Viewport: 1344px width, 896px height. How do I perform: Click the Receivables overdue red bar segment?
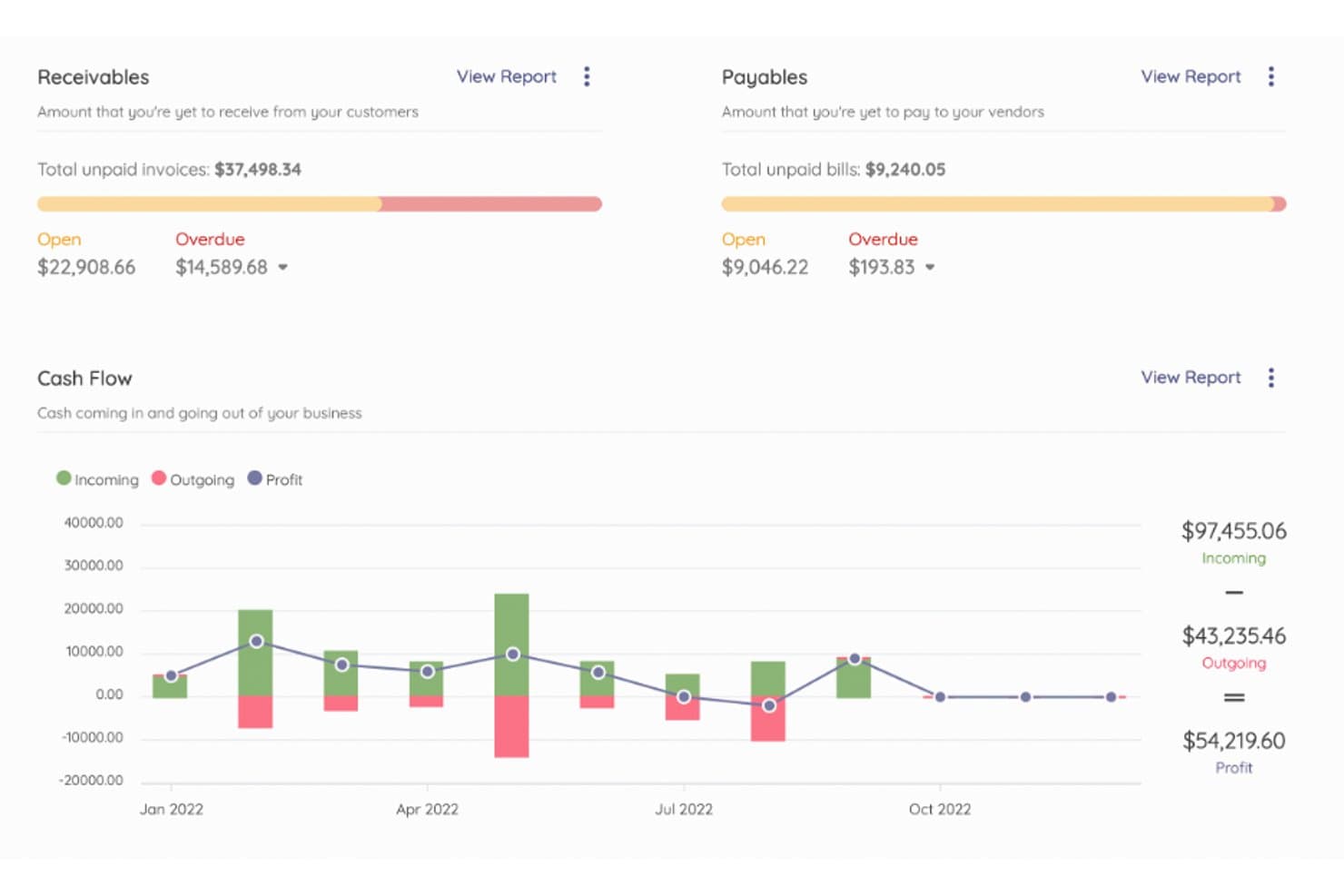pyautogui.click(x=491, y=204)
